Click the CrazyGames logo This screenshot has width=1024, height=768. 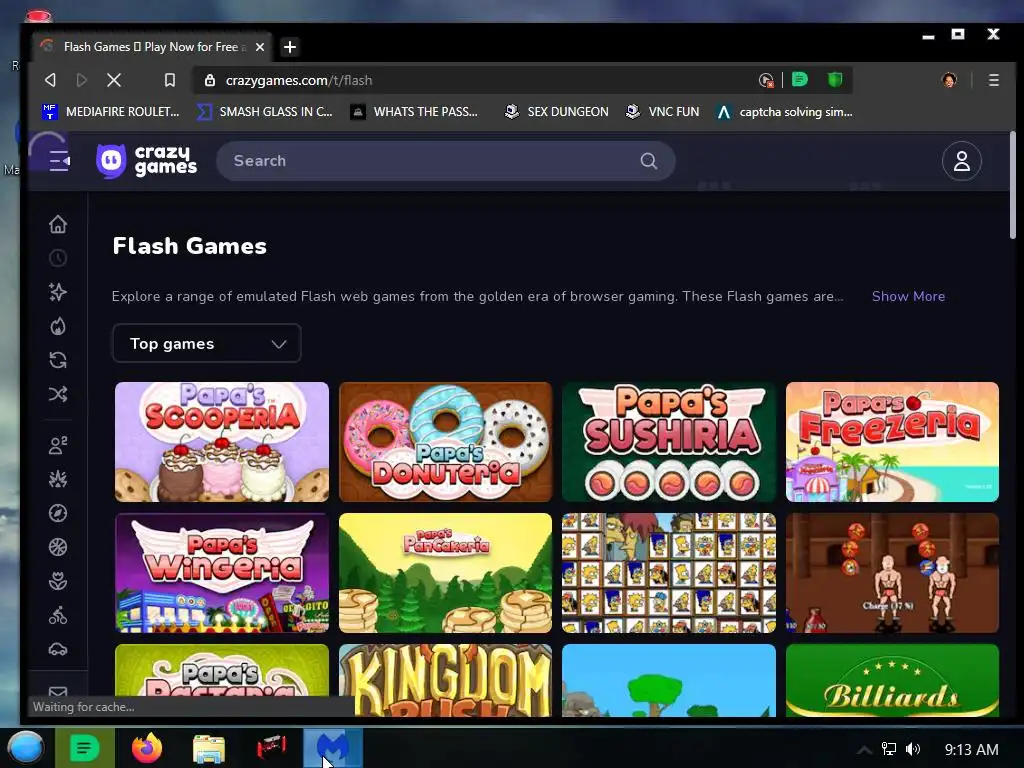pos(146,161)
